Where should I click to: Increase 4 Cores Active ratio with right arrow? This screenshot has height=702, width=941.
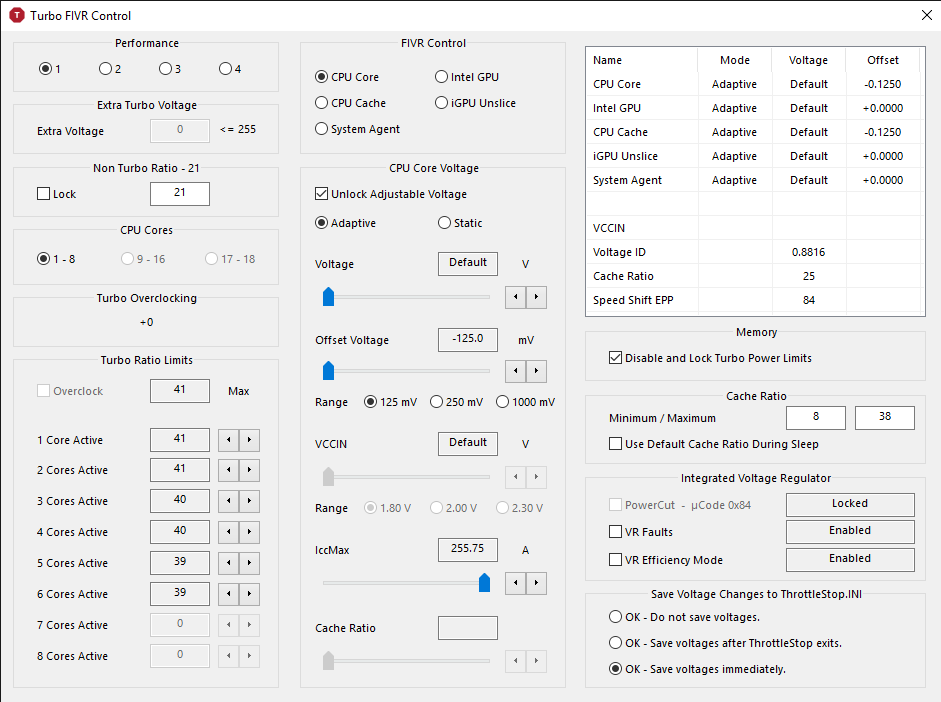click(249, 532)
